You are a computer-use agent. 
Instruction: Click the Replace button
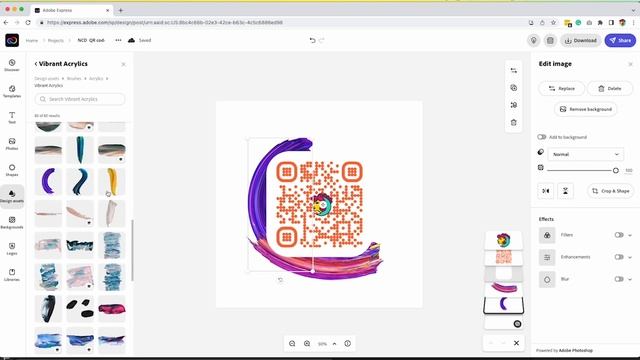[562, 88]
